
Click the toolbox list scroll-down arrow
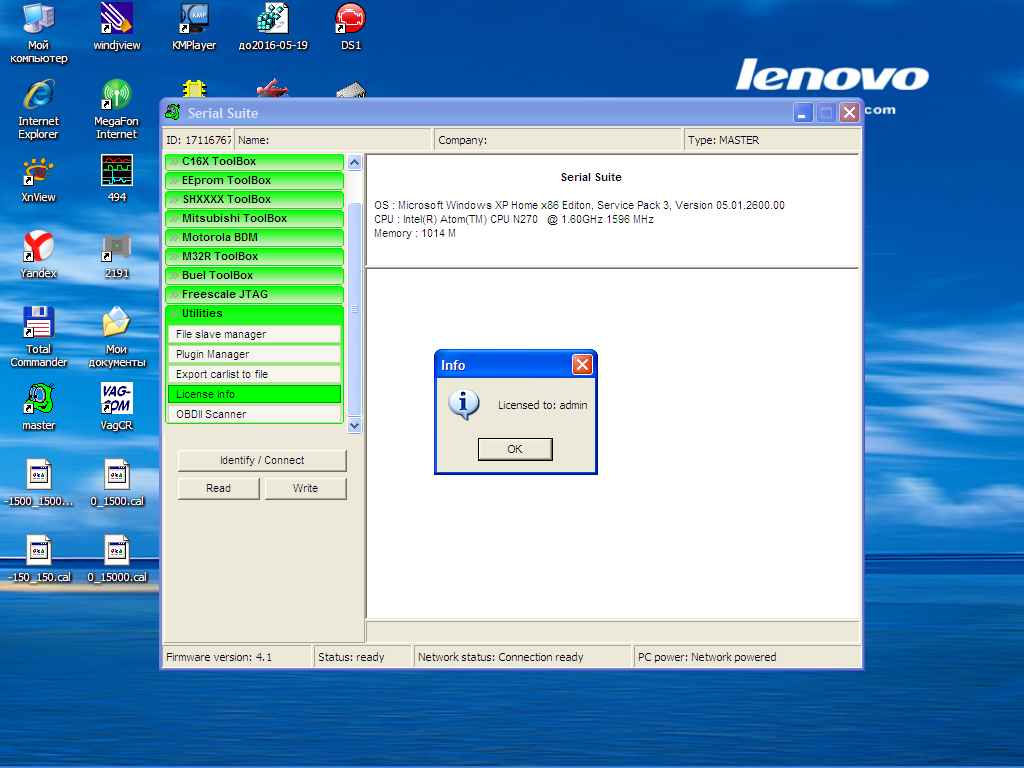coord(355,426)
